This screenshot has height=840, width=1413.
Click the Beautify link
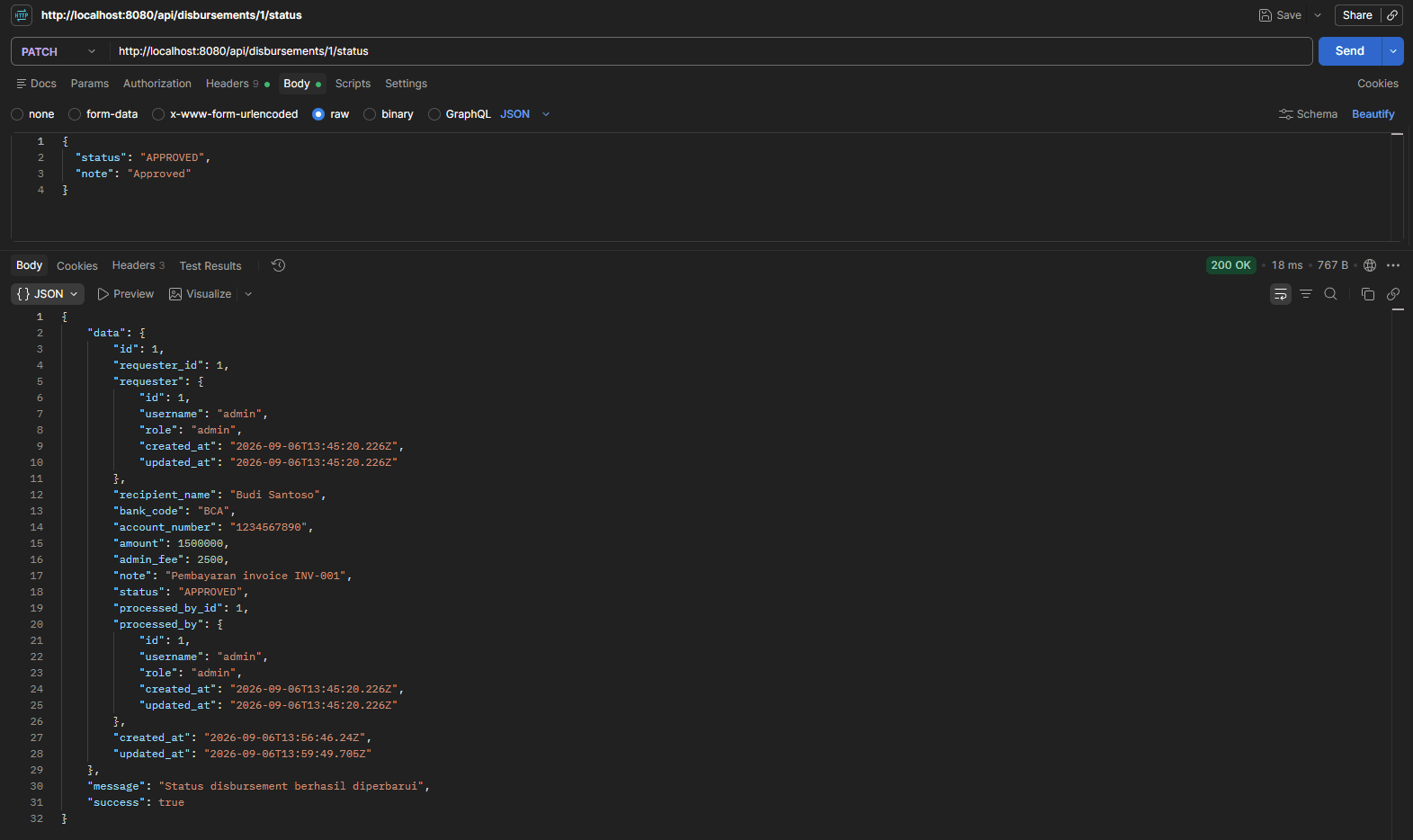pyautogui.click(x=1373, y=114)
